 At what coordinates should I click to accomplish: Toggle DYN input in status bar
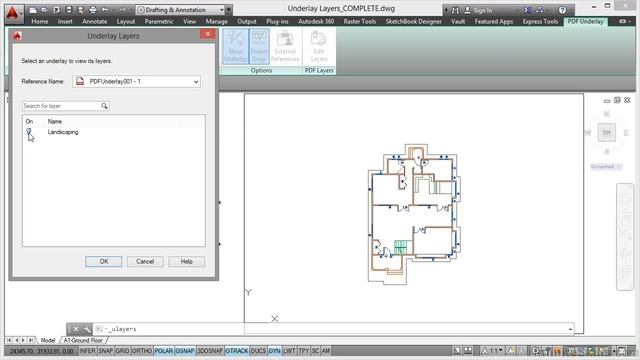[x=275, y=351]
